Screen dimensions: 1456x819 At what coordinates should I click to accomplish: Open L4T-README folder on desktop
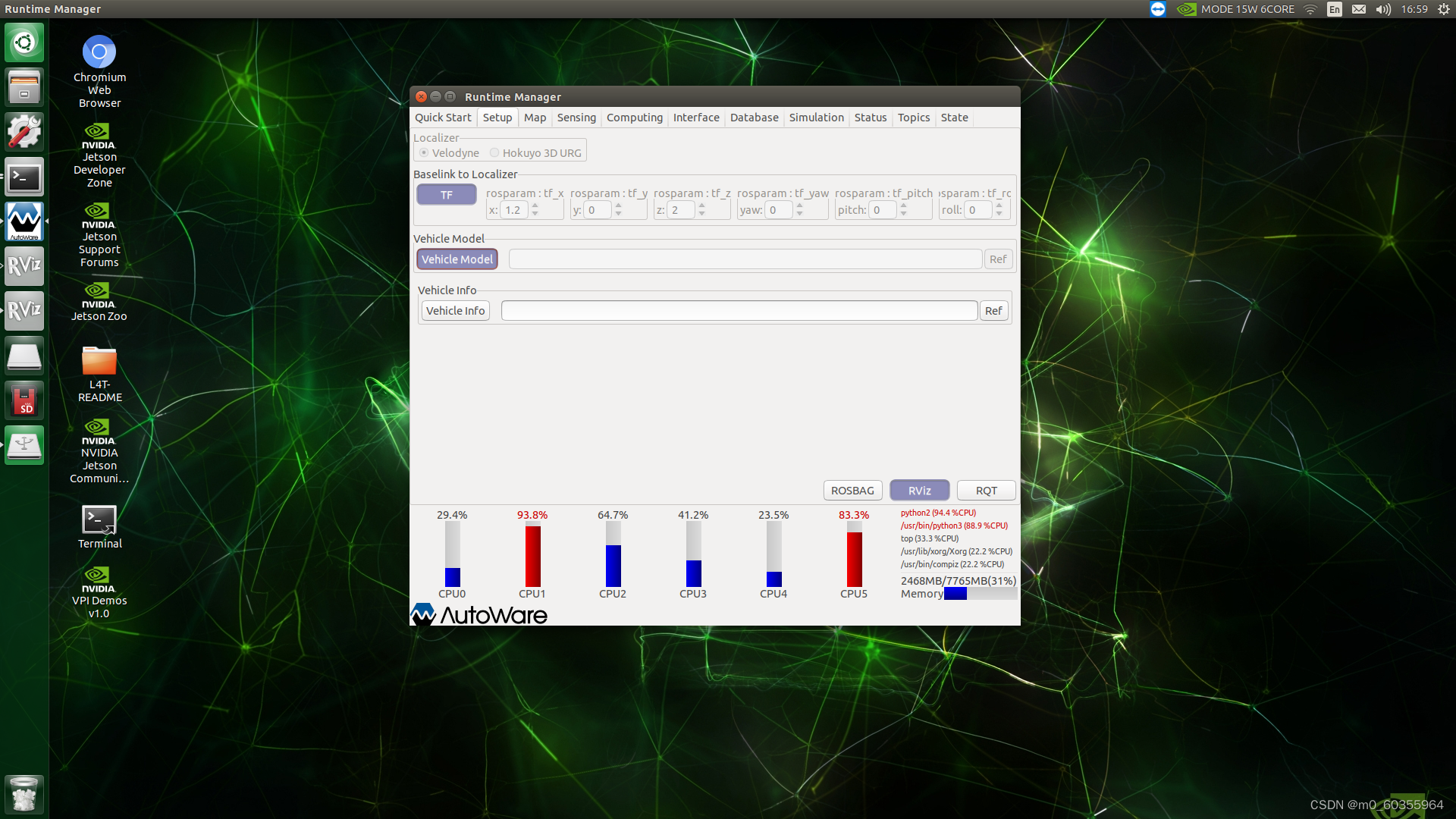(x=99, y=362)
